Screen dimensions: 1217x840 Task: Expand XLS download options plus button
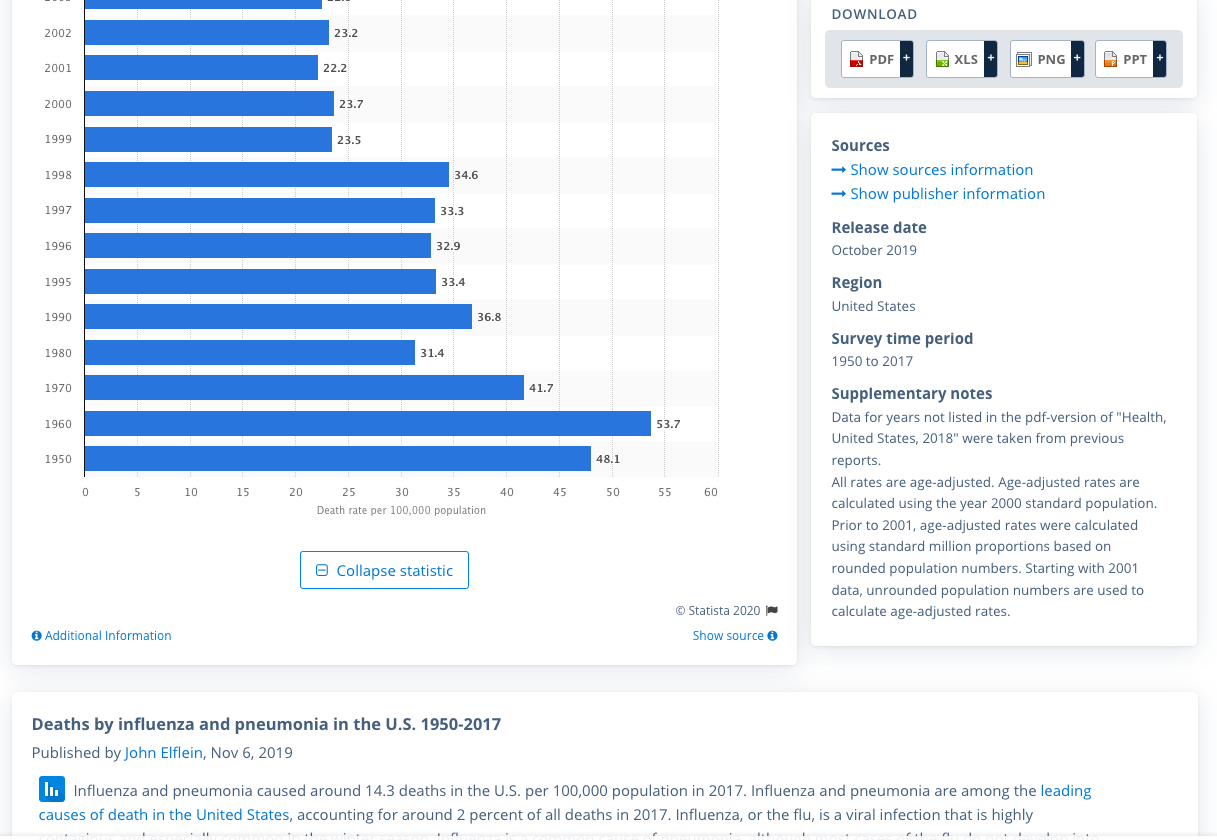pos(991,59)
